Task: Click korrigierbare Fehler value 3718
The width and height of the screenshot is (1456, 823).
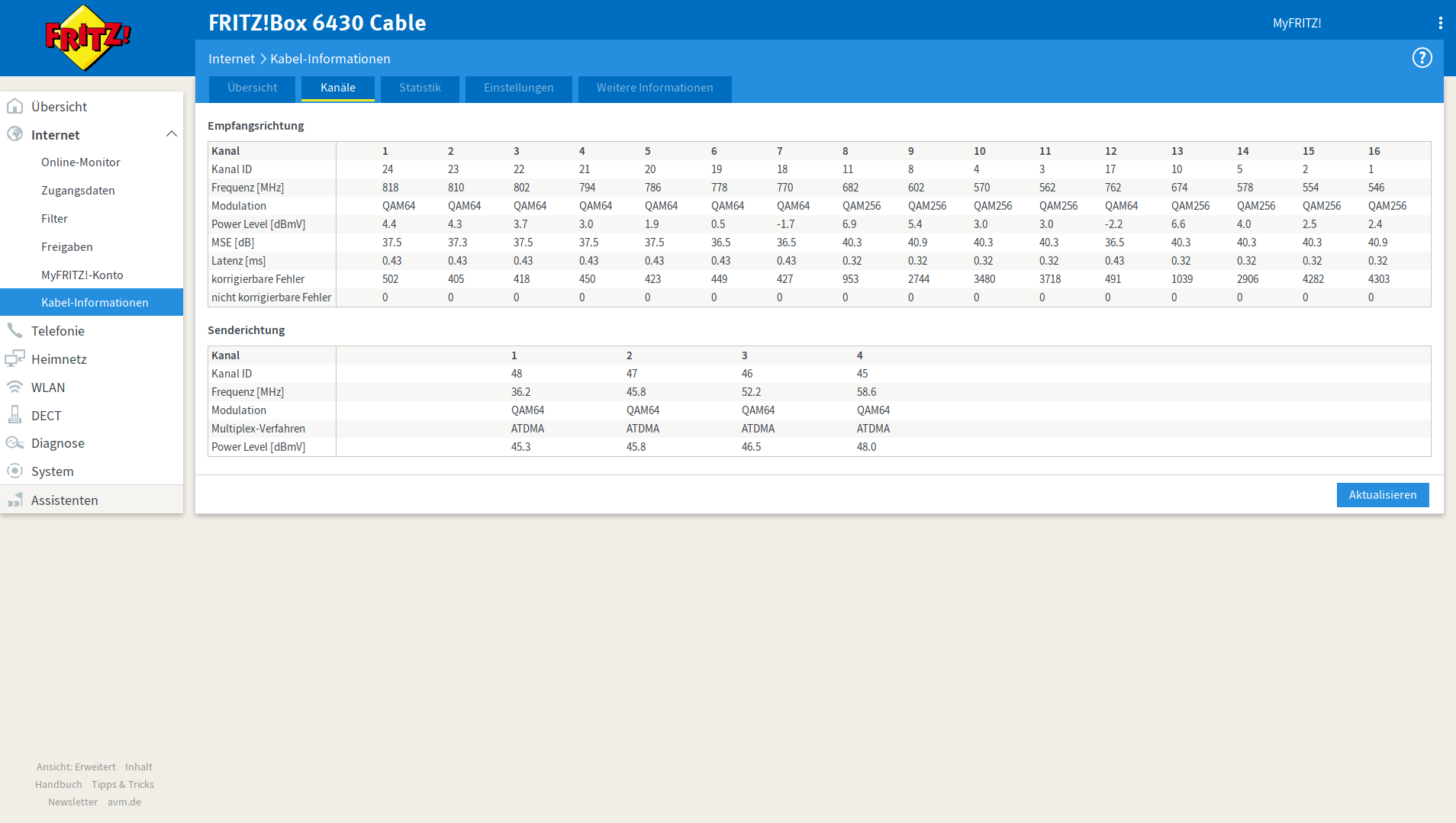Action: coord(1050,279)
